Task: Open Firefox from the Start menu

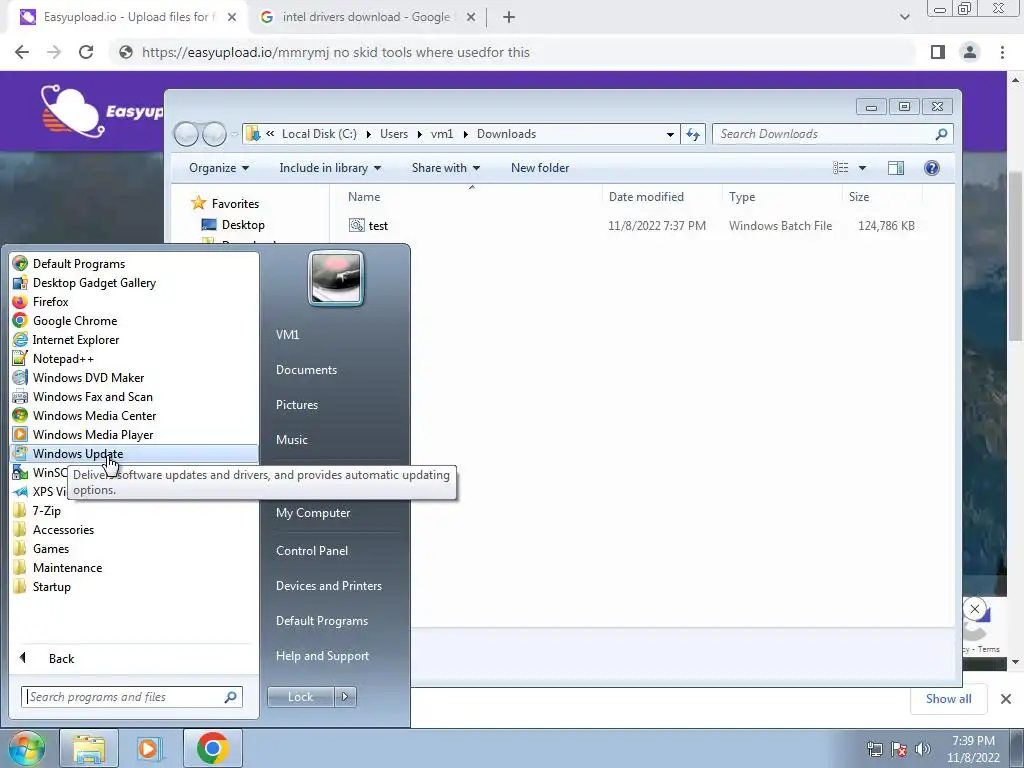Action: pos(50,302)
